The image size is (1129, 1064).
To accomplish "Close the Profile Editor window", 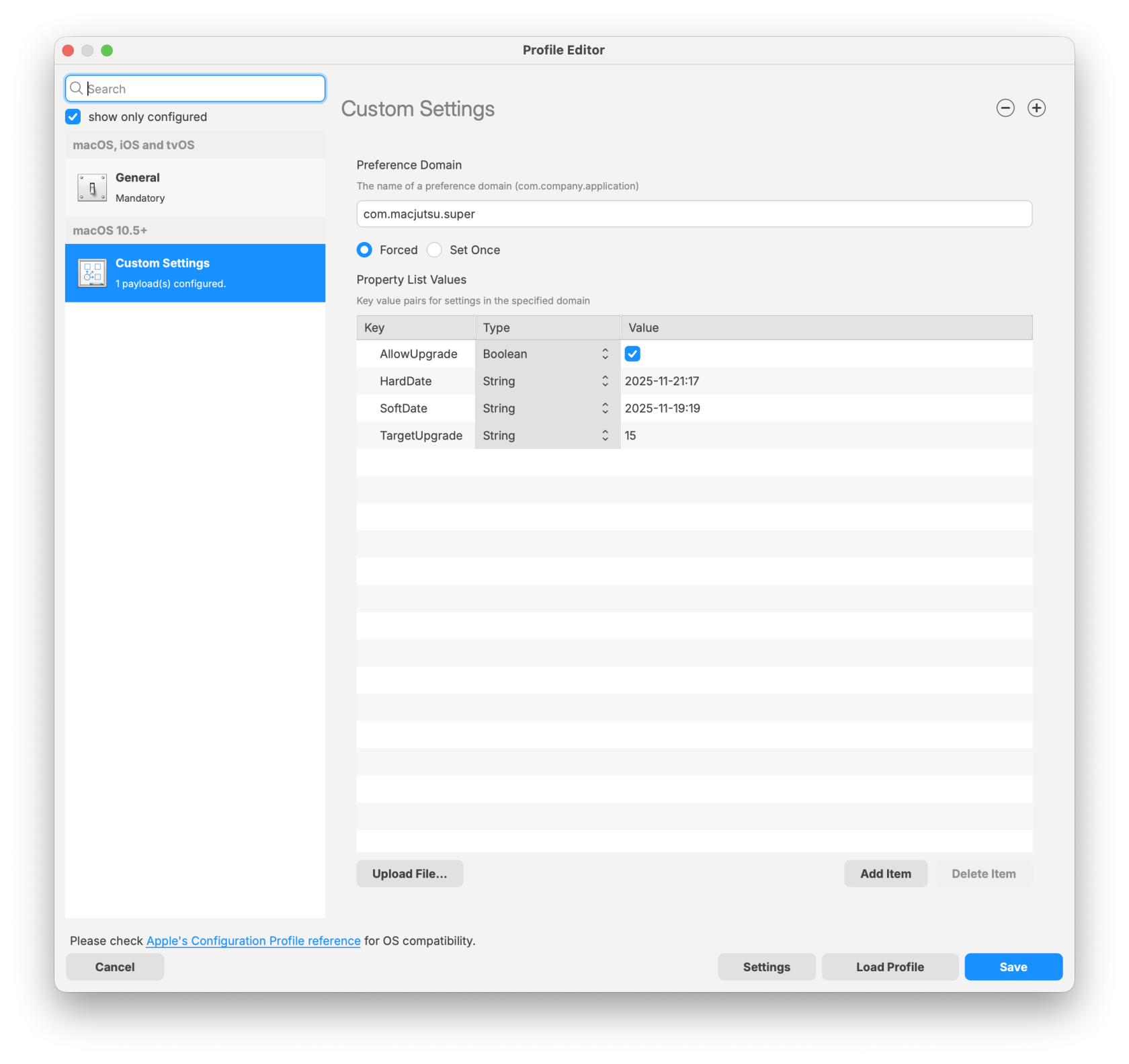I will (68, 50).
